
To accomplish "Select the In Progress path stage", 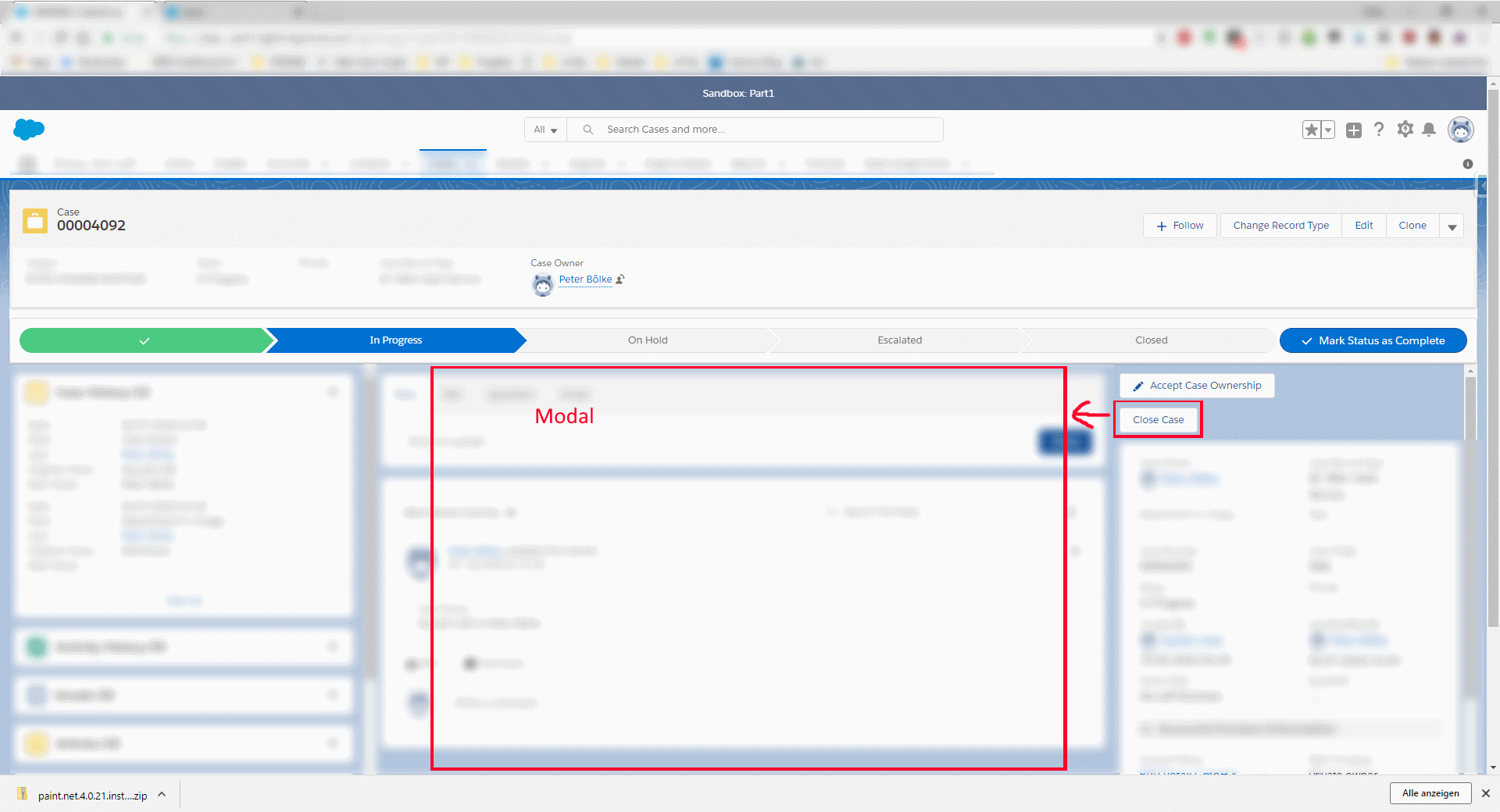I will (x=396, y=340).
